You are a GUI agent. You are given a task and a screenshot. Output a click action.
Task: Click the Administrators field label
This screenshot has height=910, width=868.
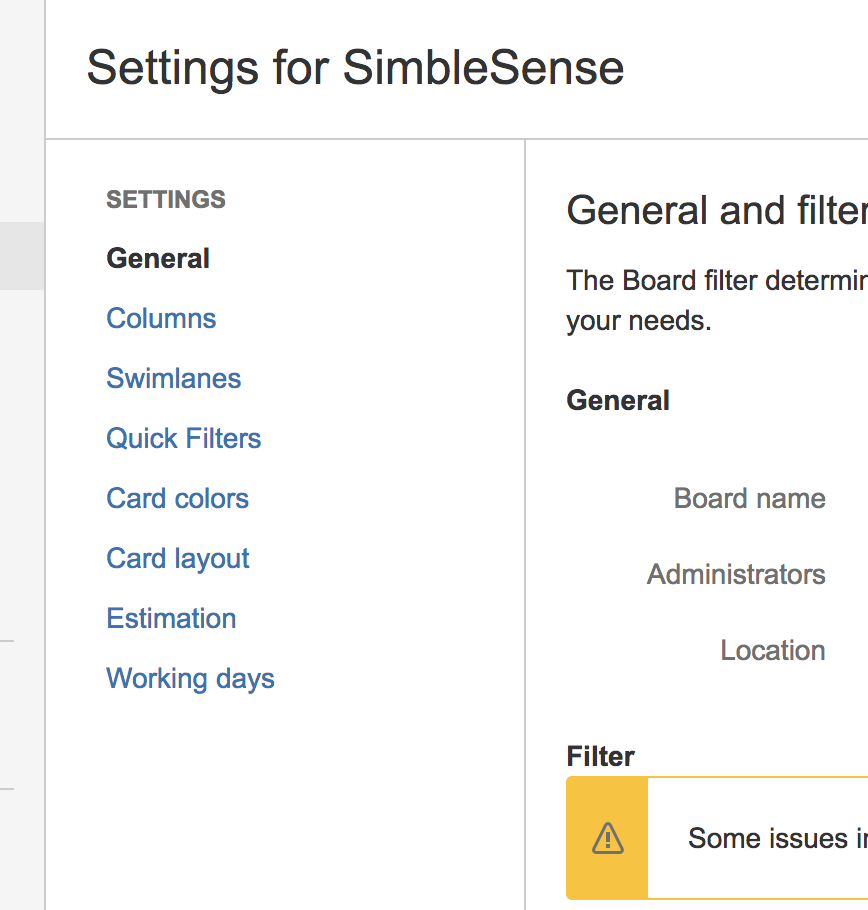736,575
